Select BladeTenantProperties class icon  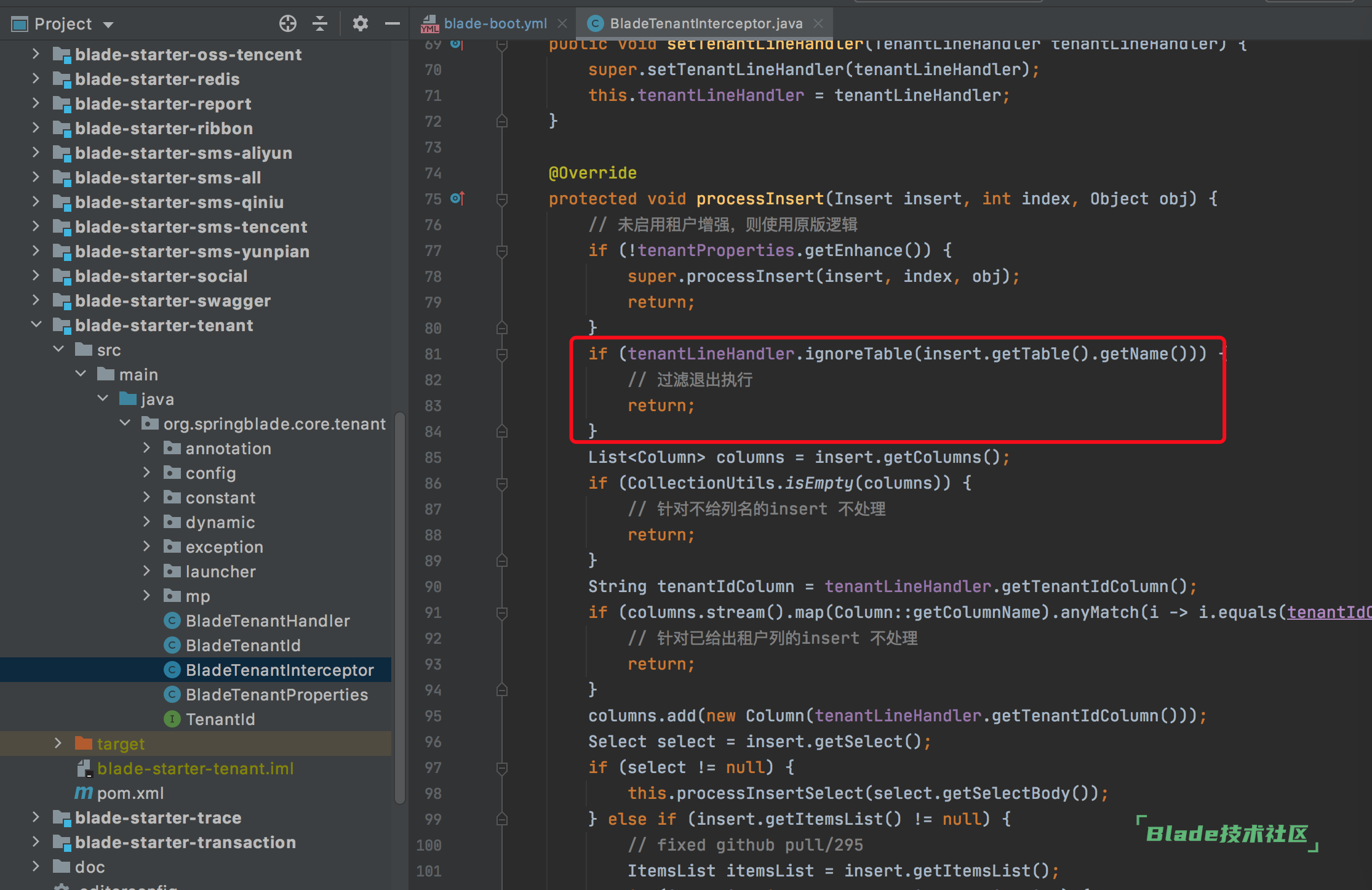coord(172,694)
